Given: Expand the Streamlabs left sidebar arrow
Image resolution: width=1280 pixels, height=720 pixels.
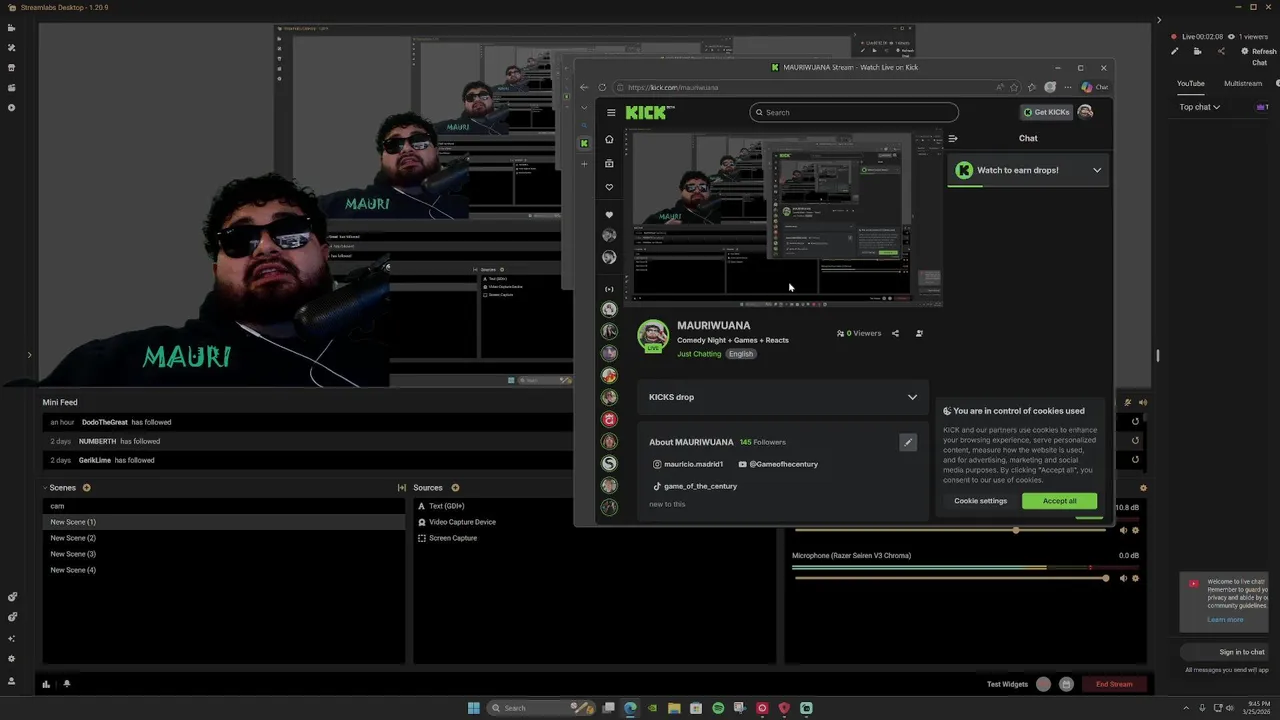Looking at the screenshot, I should [x=29, y=355].
